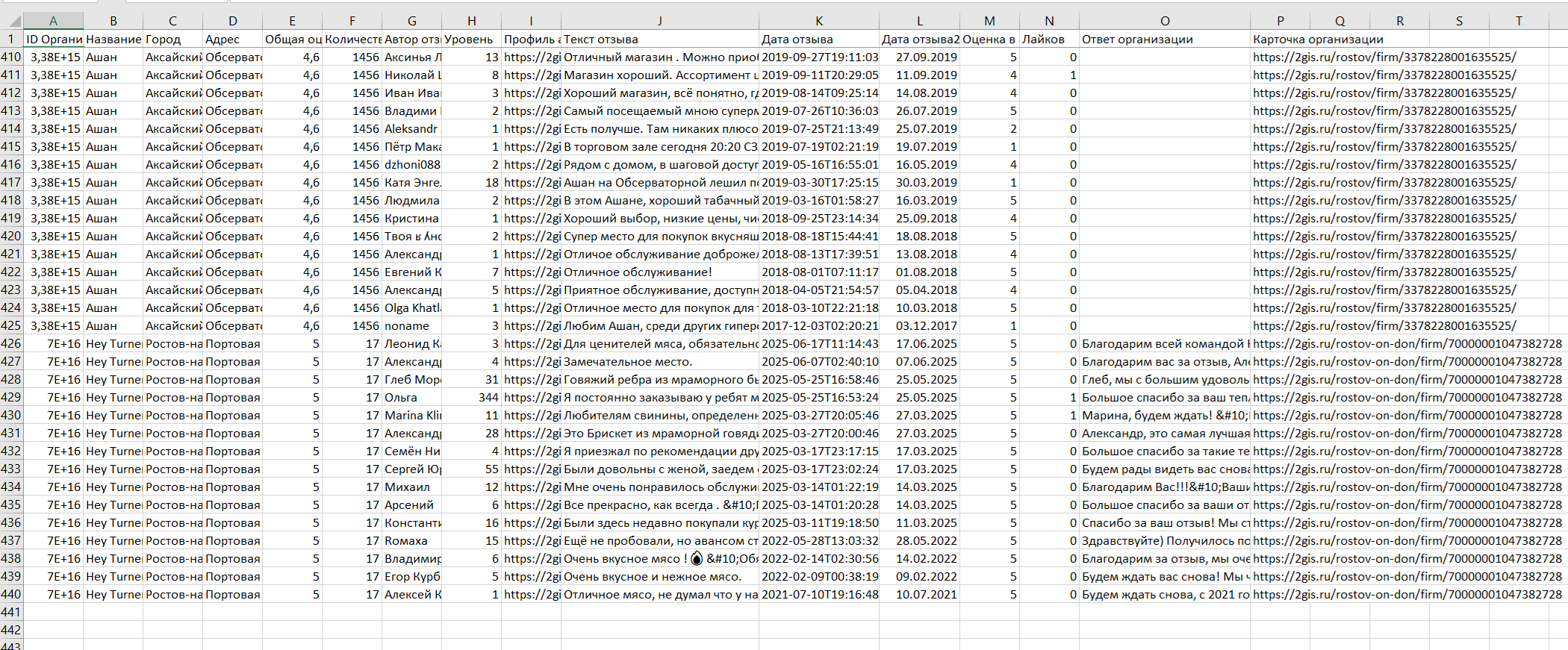This screenshot has width=1568, height=650.
Task: Select author cell 'Aleksandr'
Action: pyautogui.click(x=411, y=128)
